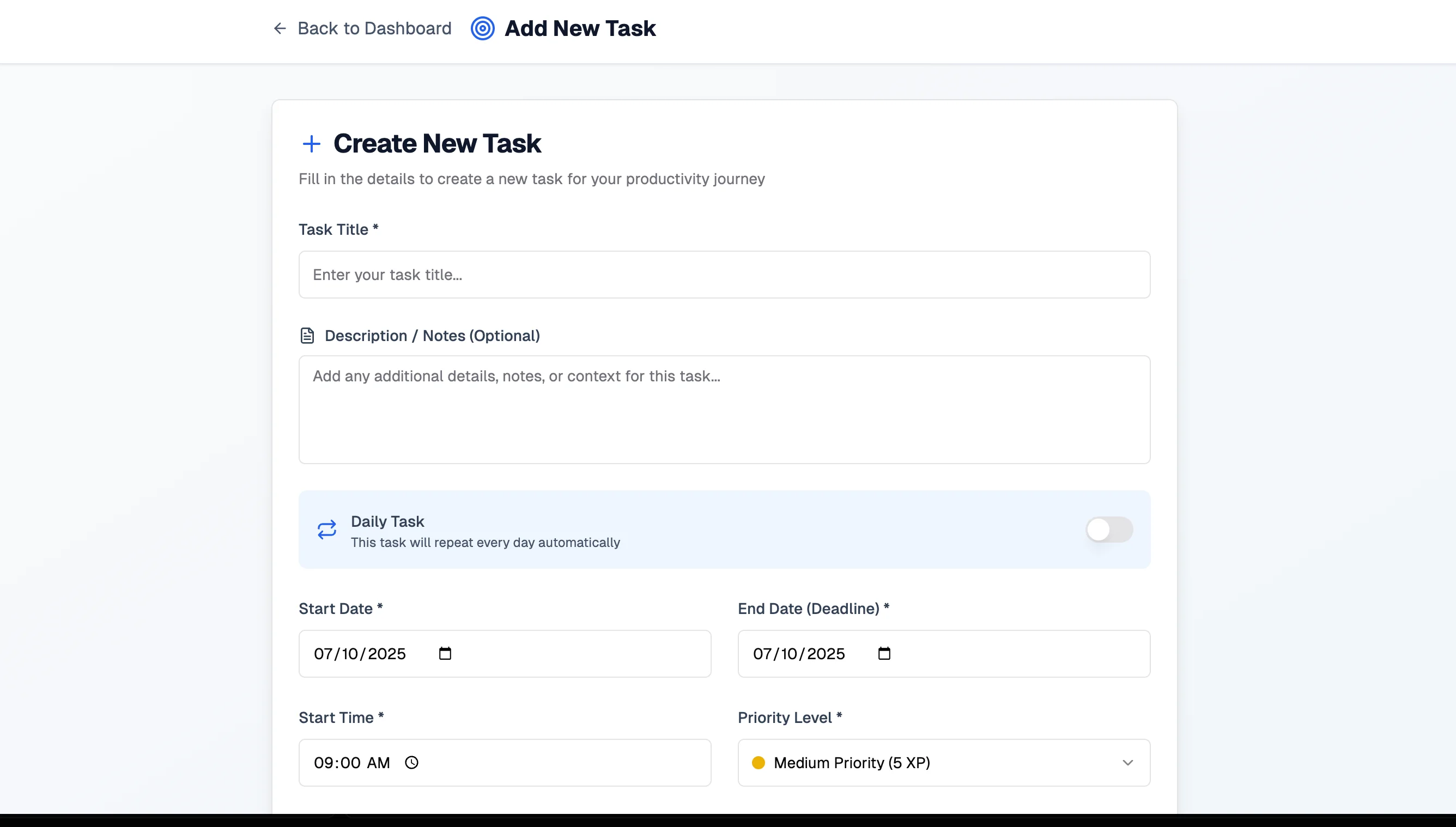The width and height of the screenshot is (1456, 827).
Task: Click the AM period in Start Time
Action: pos(378,763)
